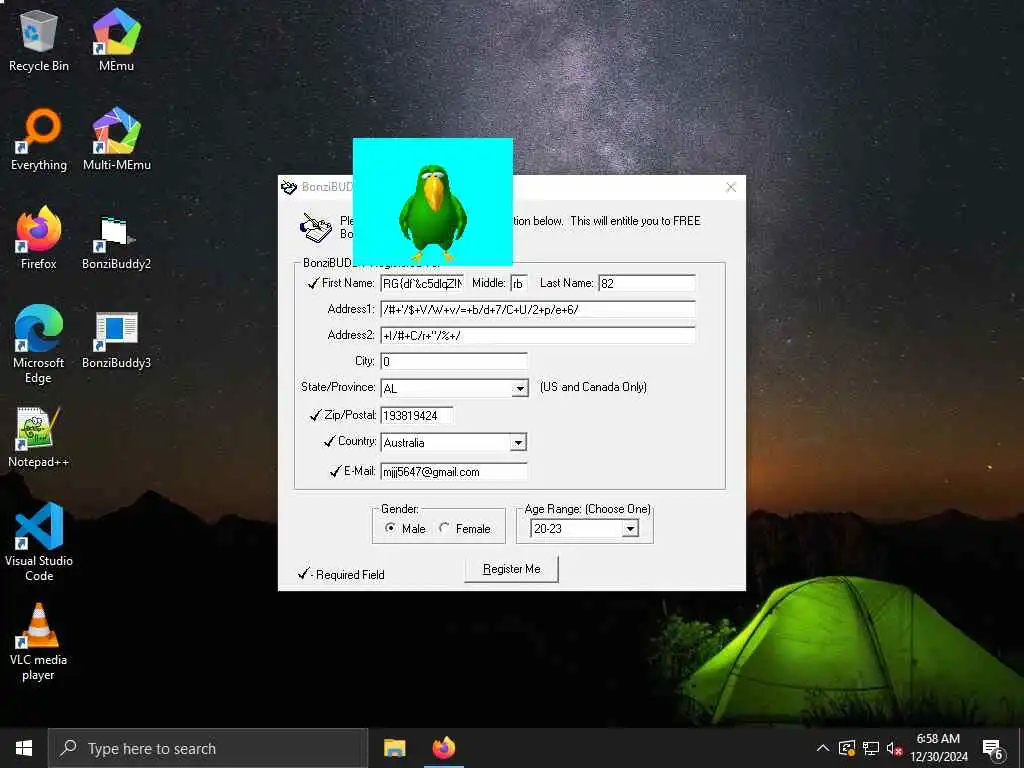Click the Register Me button
This screenshot has width=1024, height=768.
511,569
